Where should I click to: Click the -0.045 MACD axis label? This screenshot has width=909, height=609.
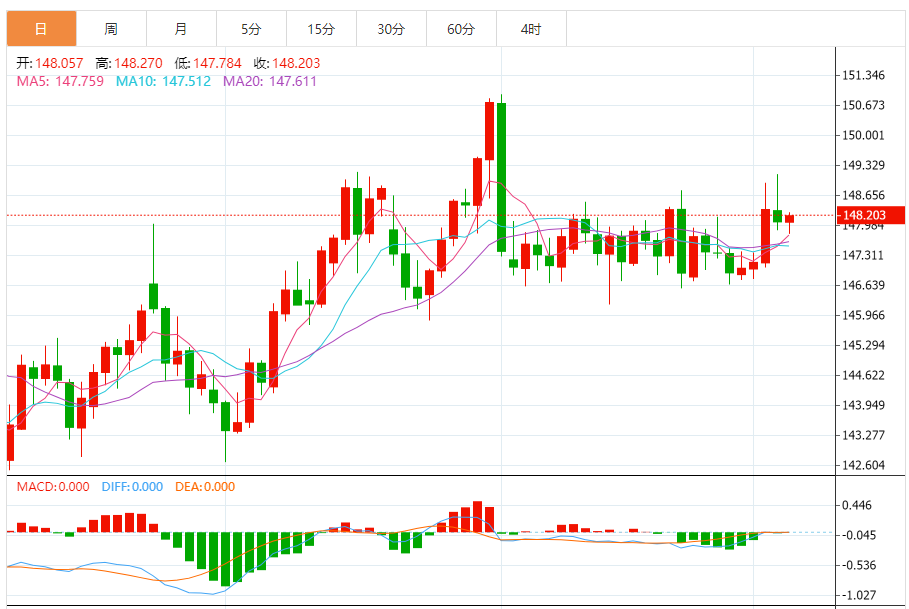coord(859,535)
